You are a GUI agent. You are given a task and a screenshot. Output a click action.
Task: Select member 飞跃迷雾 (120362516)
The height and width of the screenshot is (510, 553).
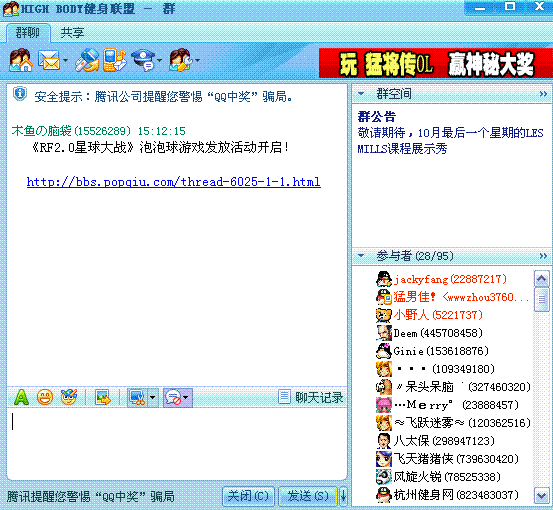462,423
